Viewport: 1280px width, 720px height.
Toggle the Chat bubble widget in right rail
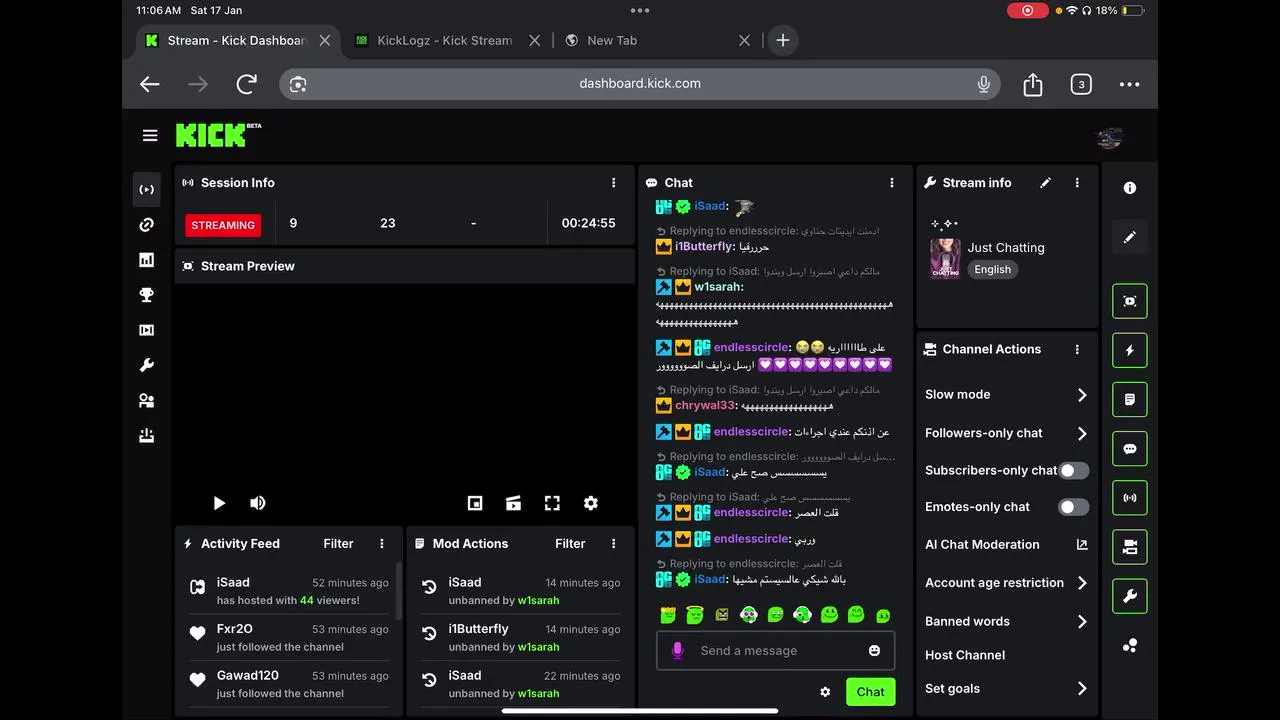[1130, 449]
